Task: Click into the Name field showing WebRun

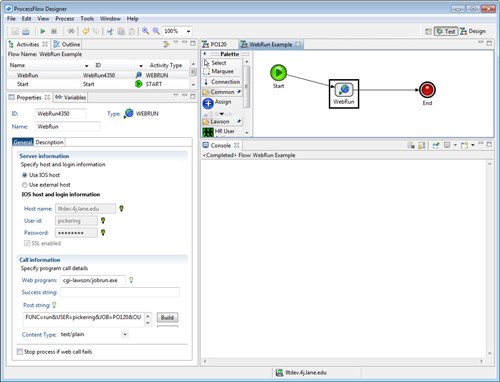Action: (x=67, y=127)
